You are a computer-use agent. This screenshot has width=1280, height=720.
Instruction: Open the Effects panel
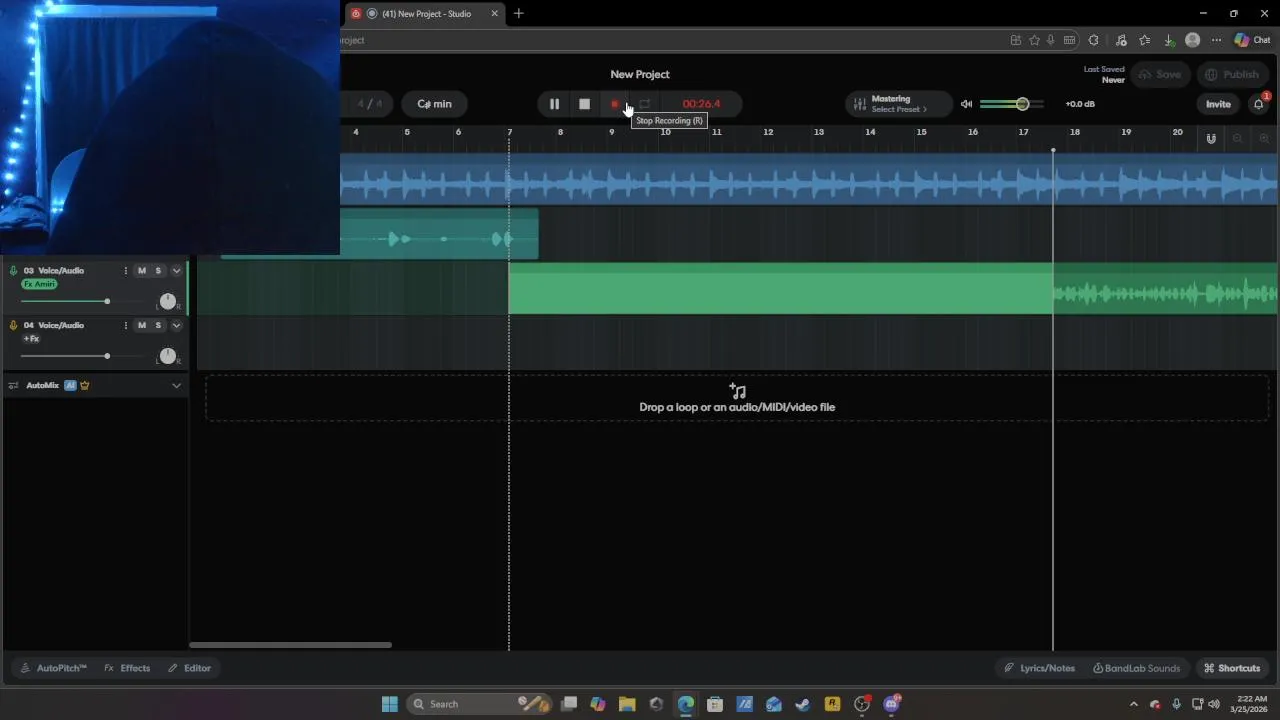point(127,668)
